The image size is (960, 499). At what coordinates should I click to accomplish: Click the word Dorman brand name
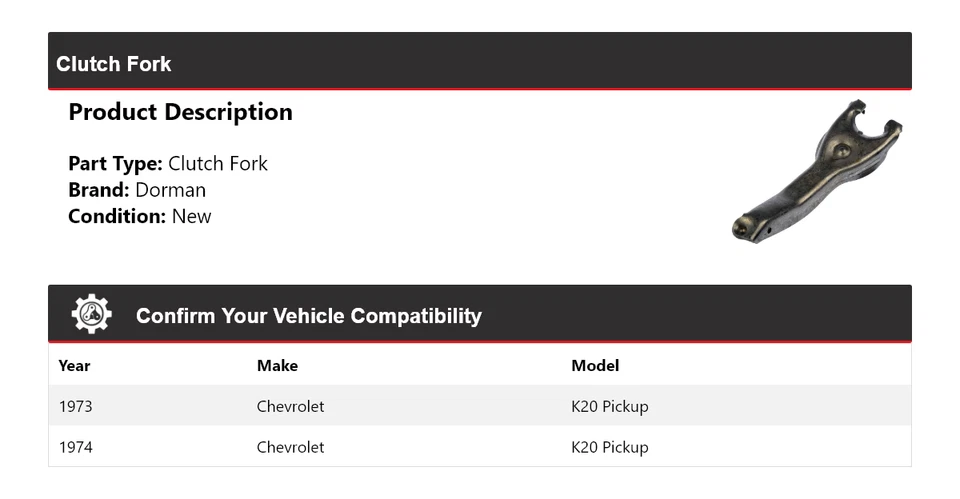tap(171, 190)
